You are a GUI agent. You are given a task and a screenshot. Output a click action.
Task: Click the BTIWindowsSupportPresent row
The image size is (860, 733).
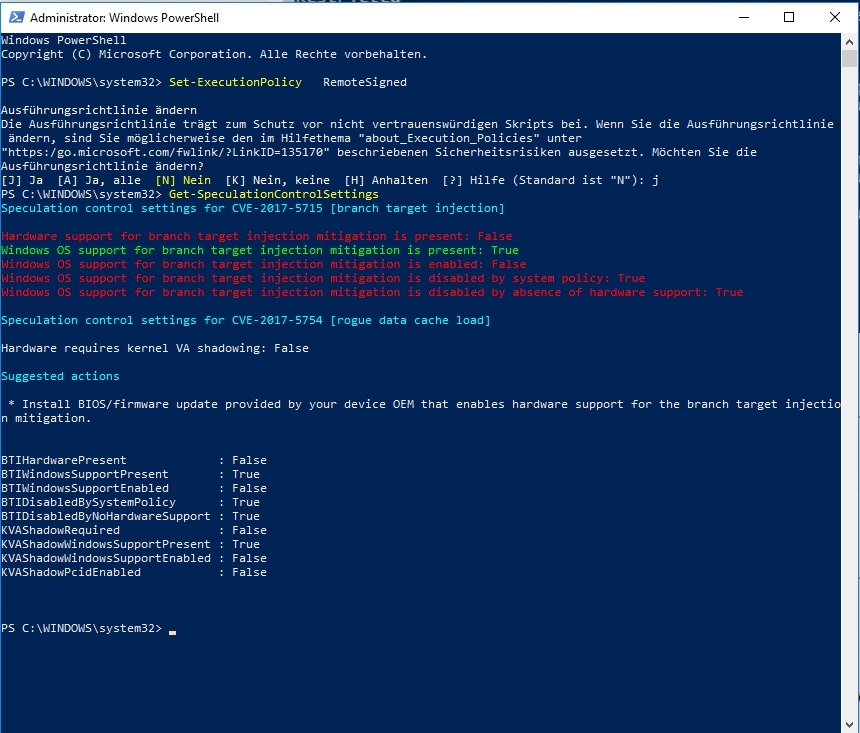(131, 474)
